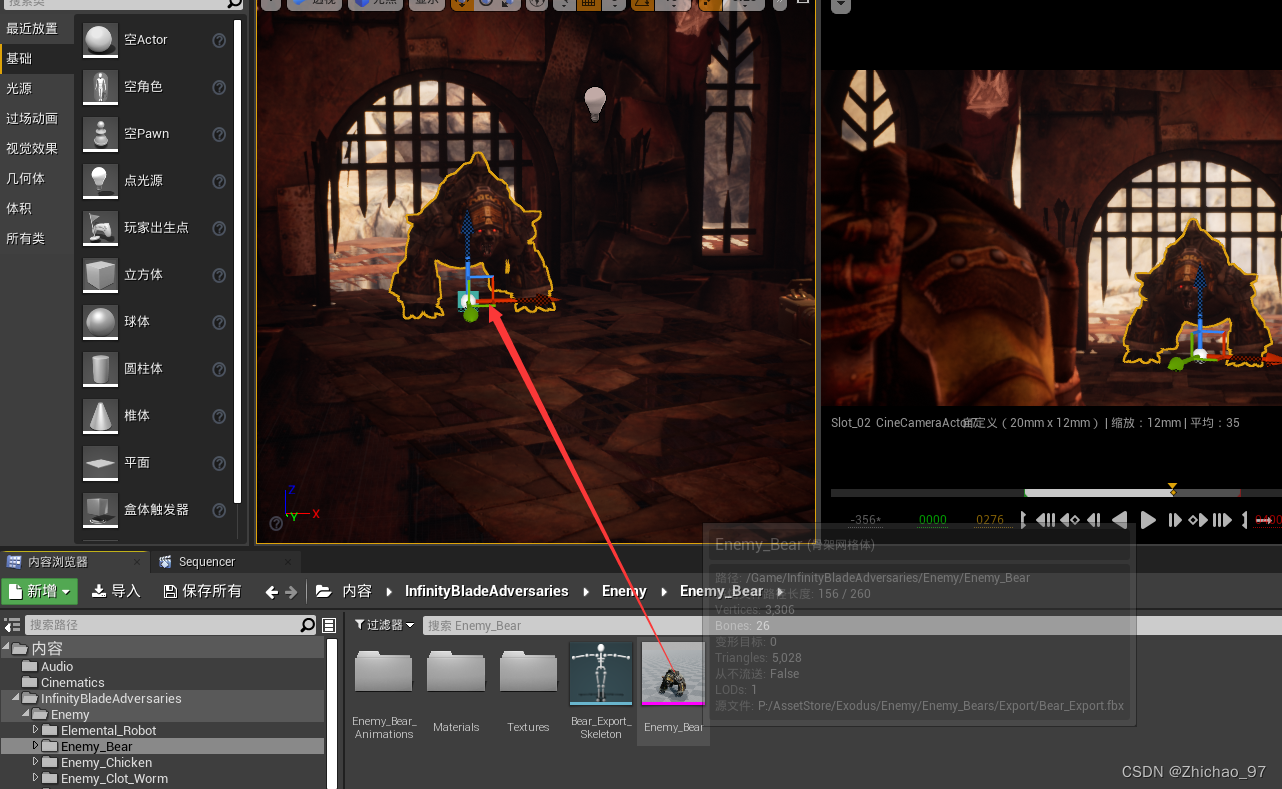This screenshot has width=1282, height=789.
Task: Select the 玩家出生点 player start icon
Action: pyautogui.click(x=100, y=228)
